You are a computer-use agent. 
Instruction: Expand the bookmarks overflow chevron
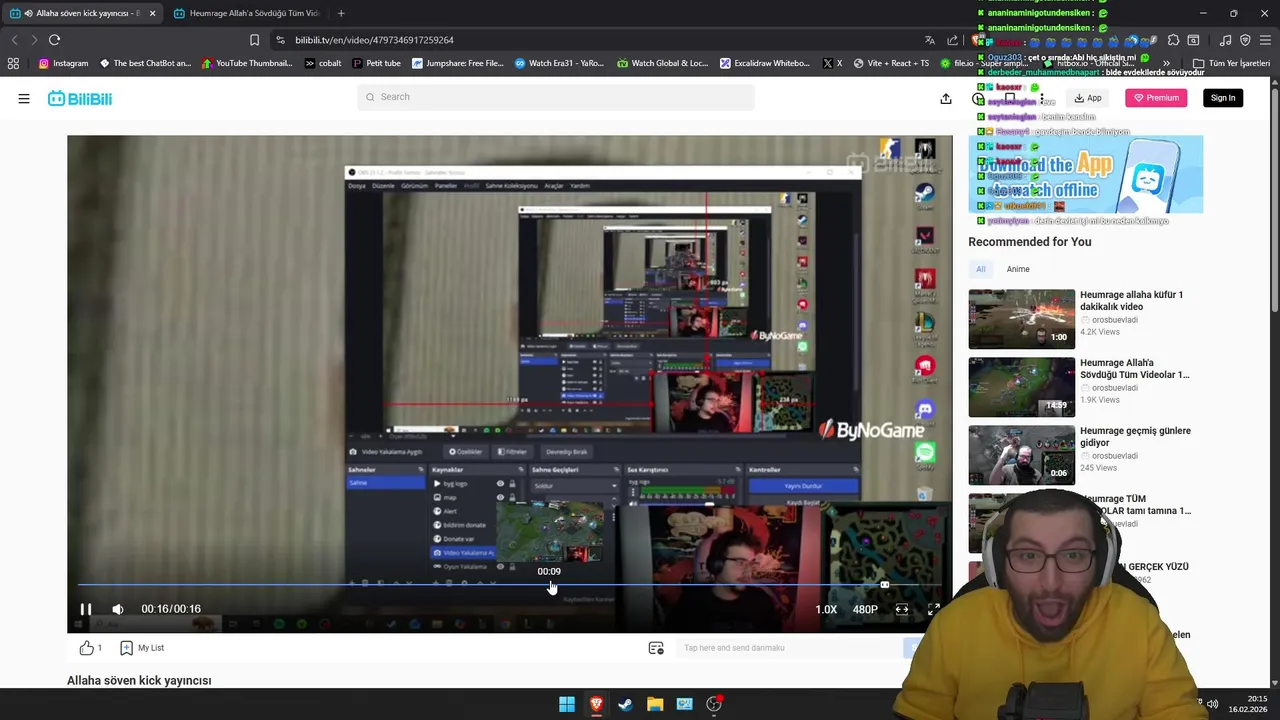coord(1166,63)
